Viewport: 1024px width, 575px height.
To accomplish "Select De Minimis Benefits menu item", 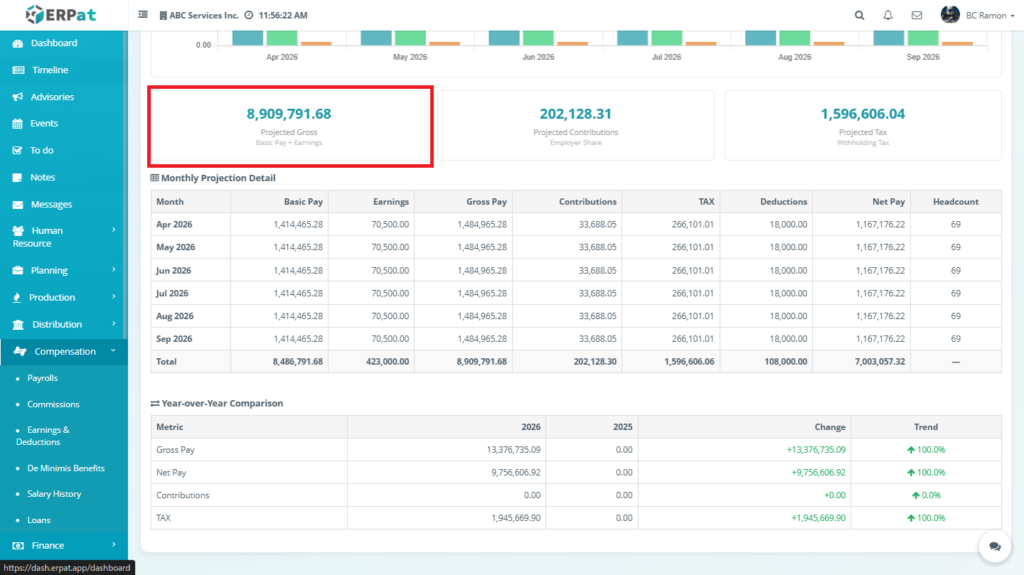I will point(65,468).
